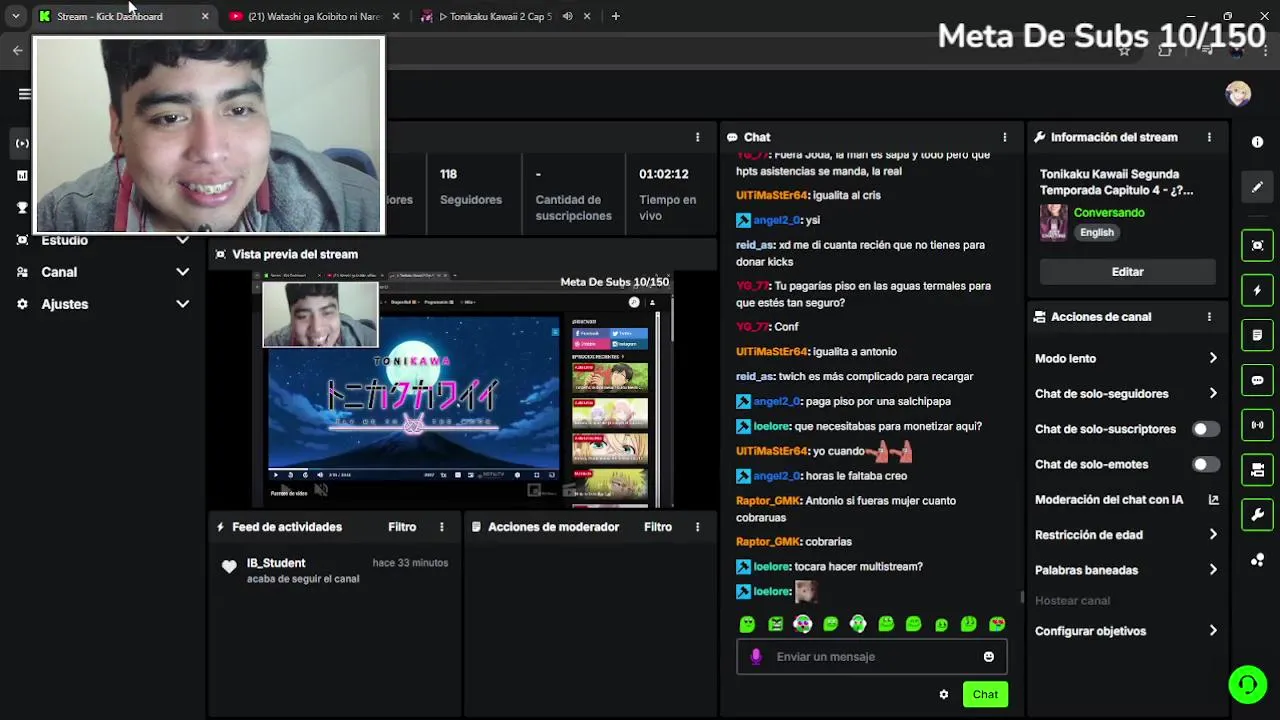Open the emoji picker in message box
Viewport: 1280px width, 720px height.
pyautogui.click(x=989, y=657)
